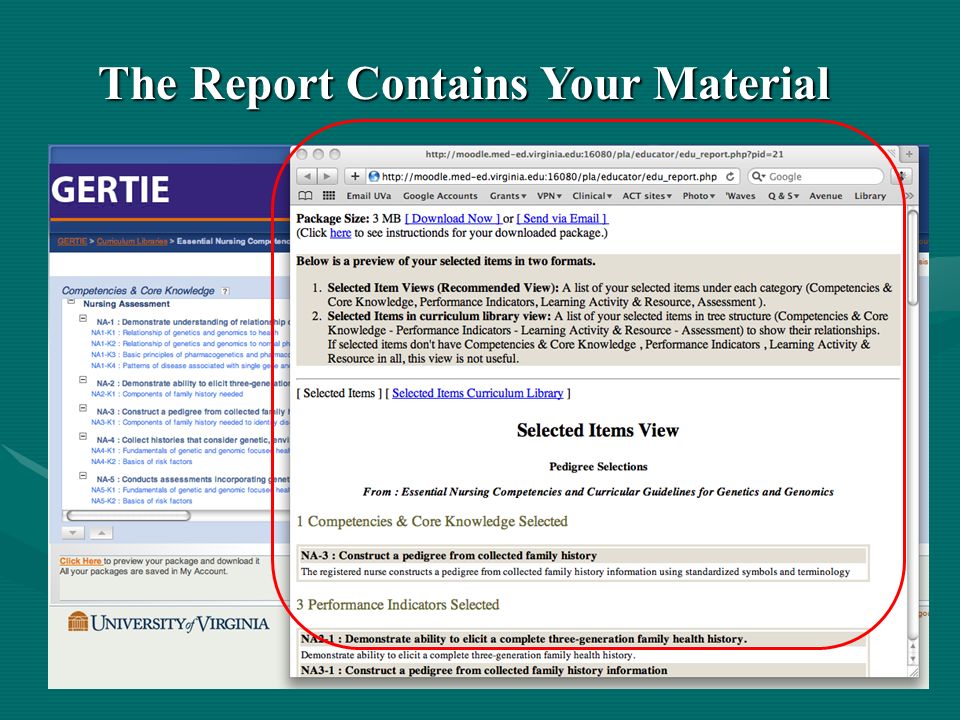Click the help question mark beside Competencies & Core Knowledge
Image resolution: width=960 pixels, height=720 pixels.
click(x=225, y=291)
